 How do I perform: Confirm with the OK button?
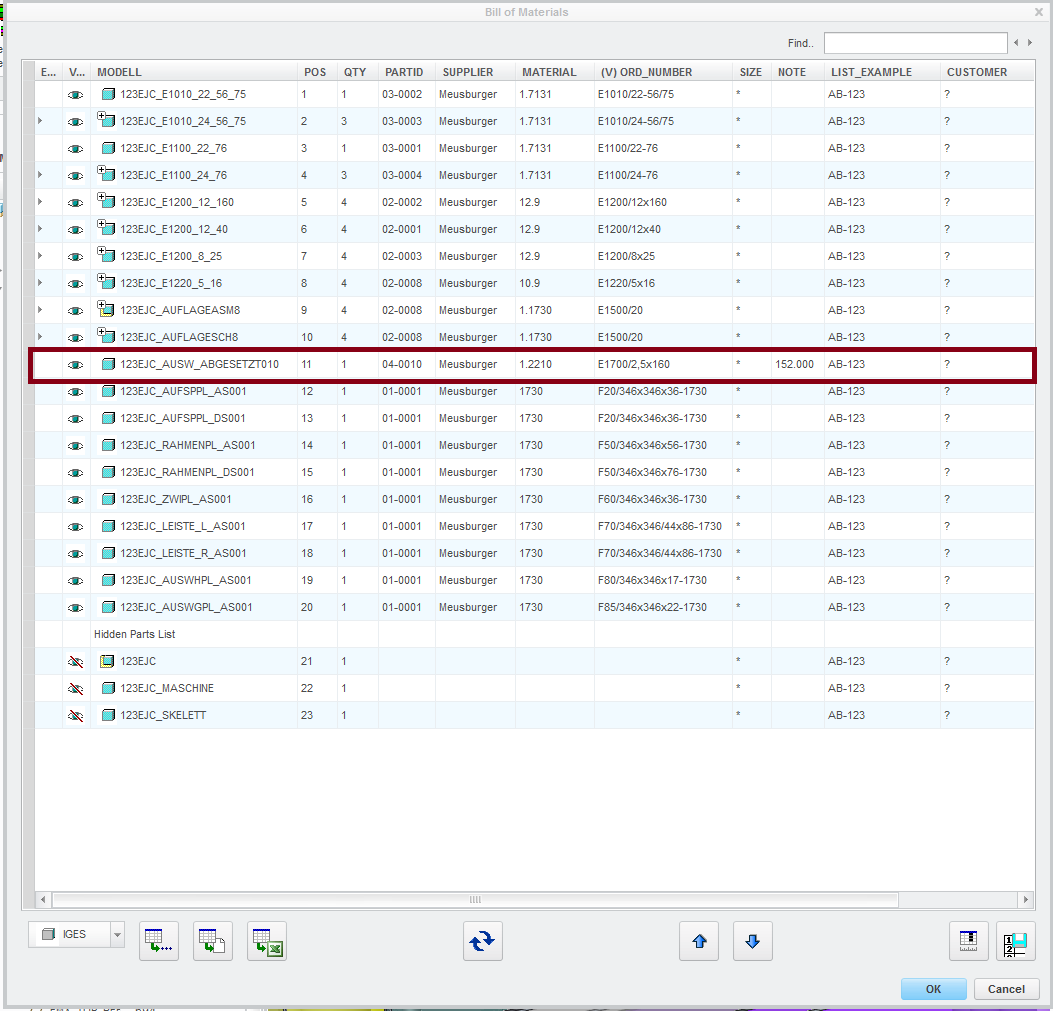(x=933, y=989)
